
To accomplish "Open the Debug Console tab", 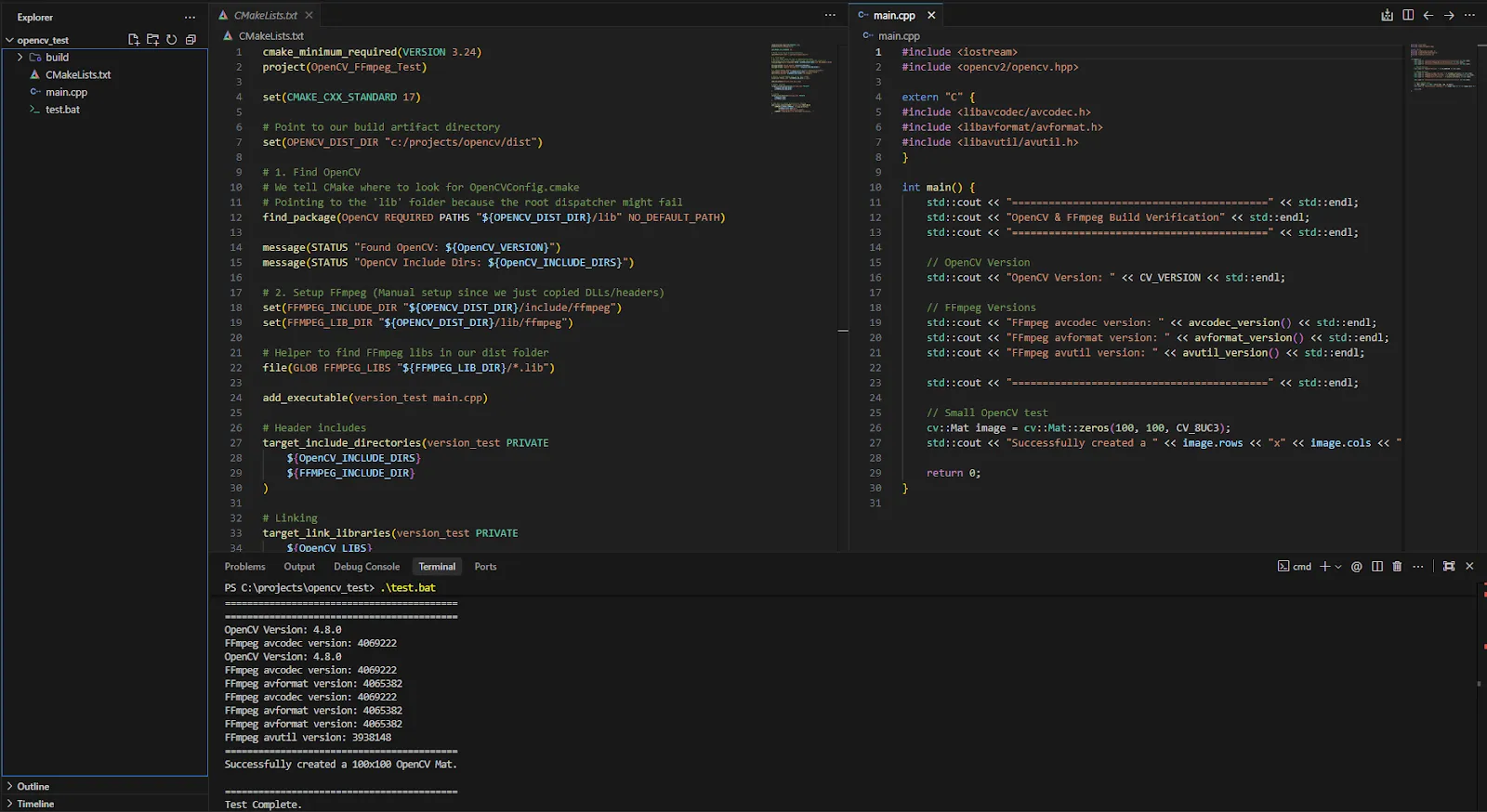I will tap(366, 567).
